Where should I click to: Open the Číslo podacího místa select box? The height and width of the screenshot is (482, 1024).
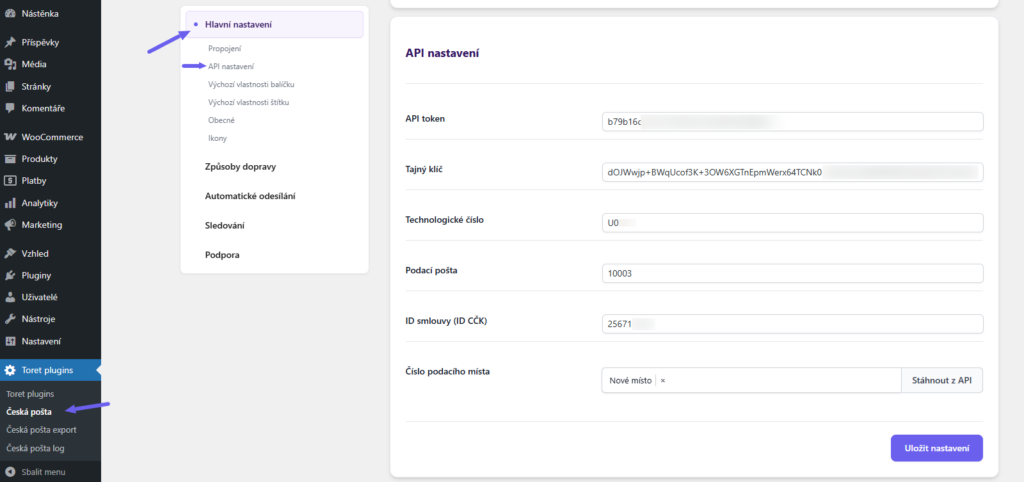[751, 380]
